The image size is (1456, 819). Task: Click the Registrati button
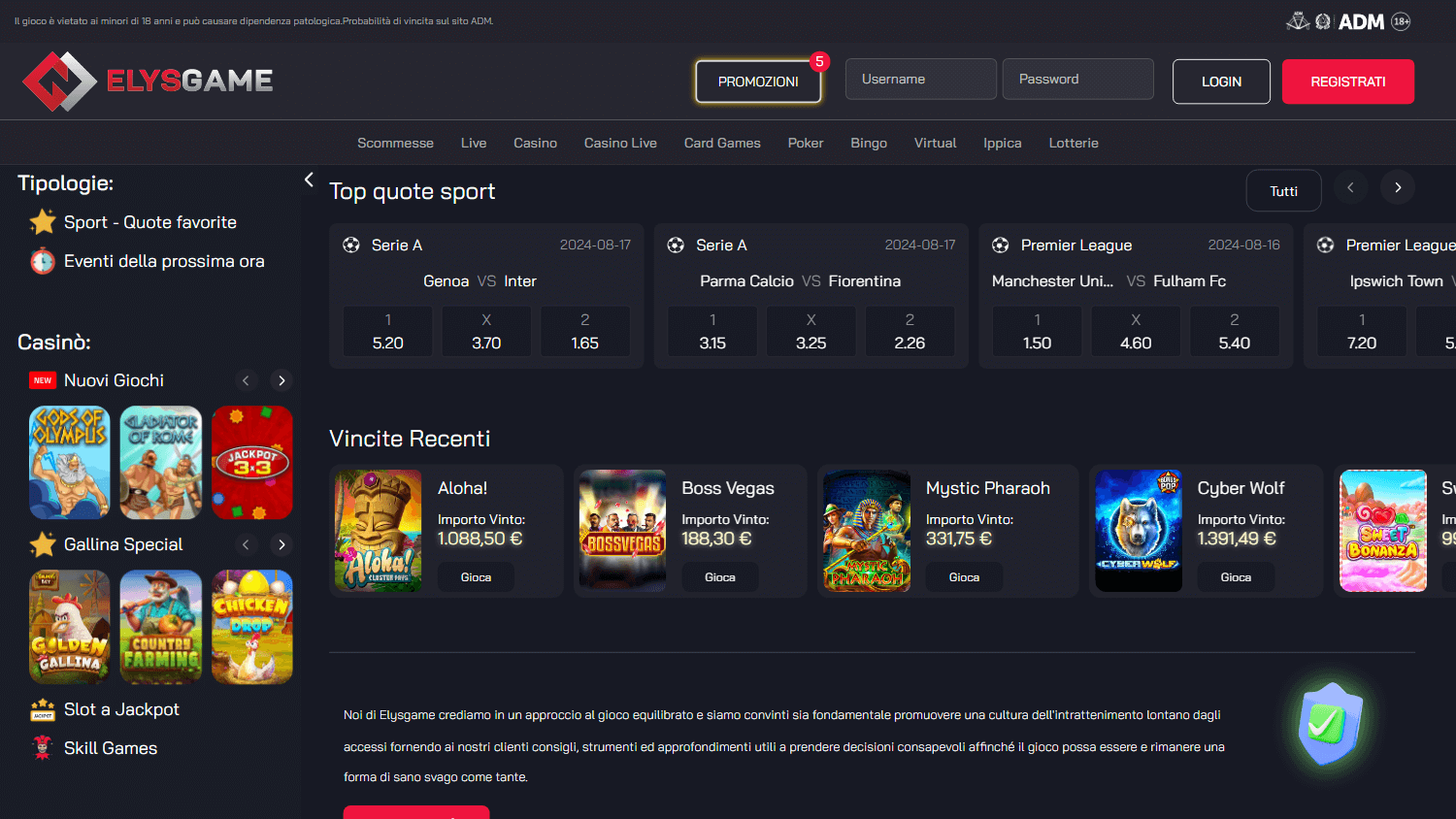[1348, 82]
